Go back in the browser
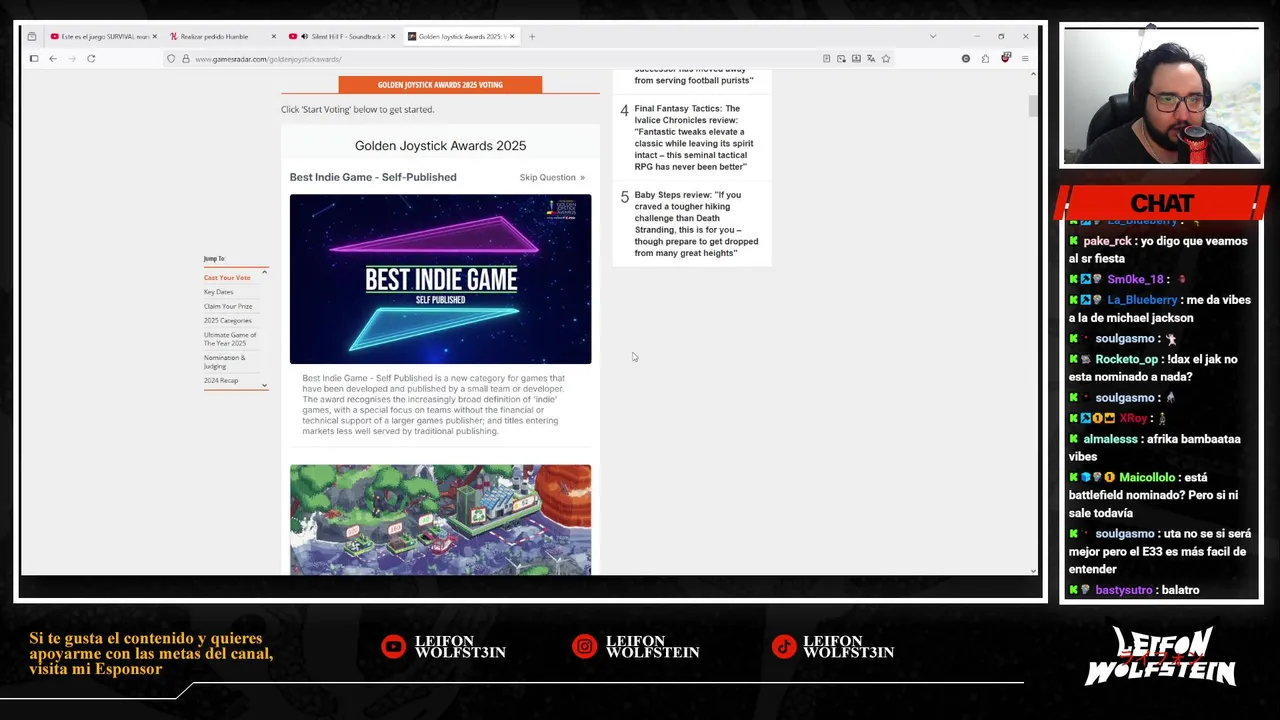This screenshot has width=1280, height=720. [53, 59]
